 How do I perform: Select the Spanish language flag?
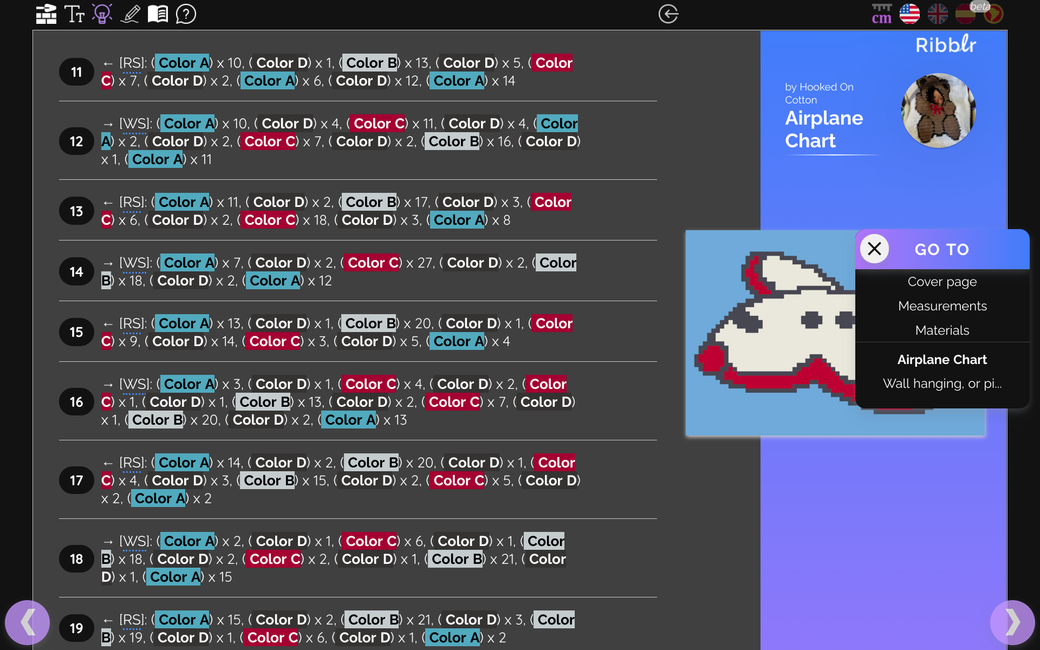(965, 14)
